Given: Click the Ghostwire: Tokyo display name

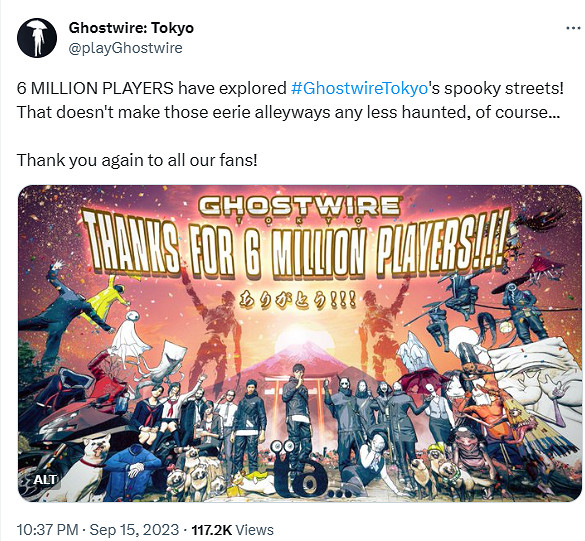Looking at the screenshot, I should (x=131, y=28).
